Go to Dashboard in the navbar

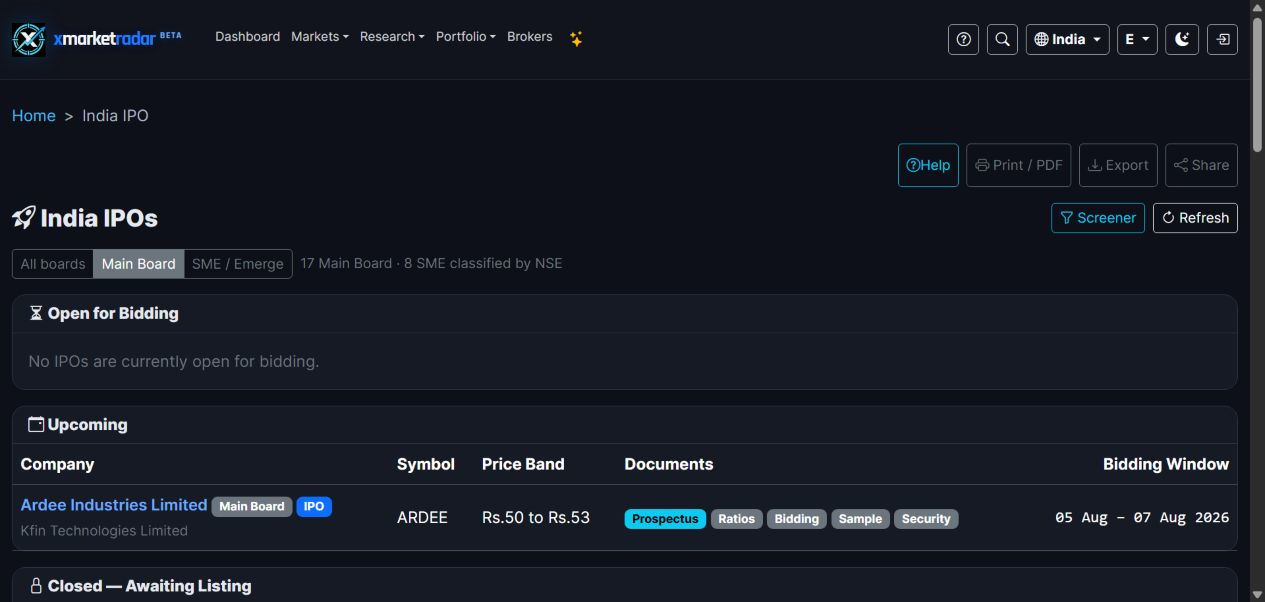(247, 37)
